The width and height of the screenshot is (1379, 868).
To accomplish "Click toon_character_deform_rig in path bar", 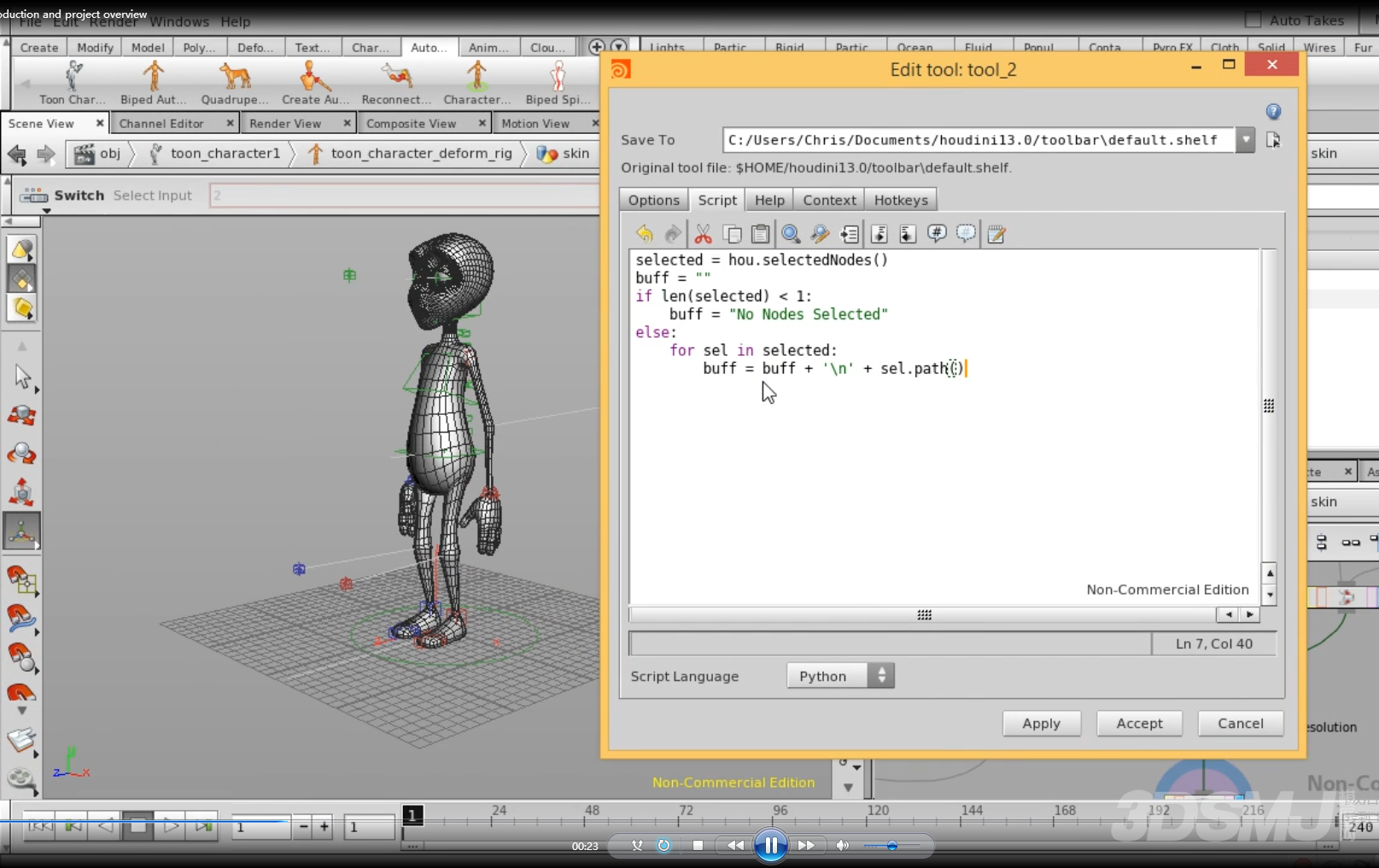I will point(412,154).
